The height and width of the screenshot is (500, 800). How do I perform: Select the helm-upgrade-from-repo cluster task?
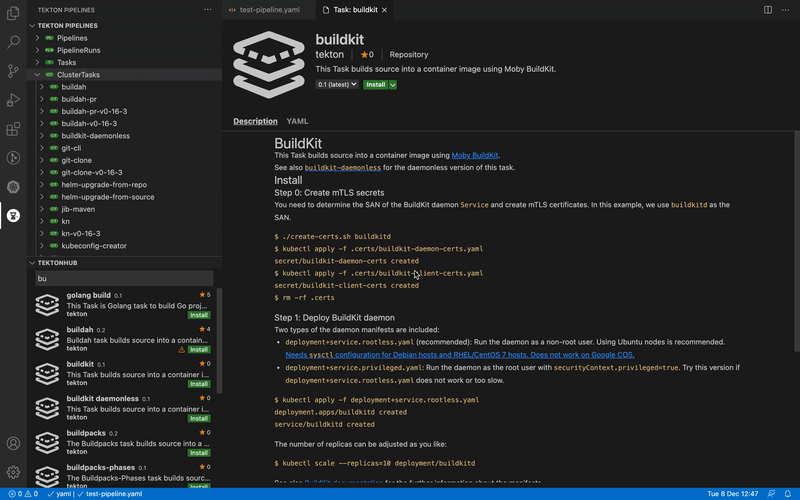click(x=104, y=185)
